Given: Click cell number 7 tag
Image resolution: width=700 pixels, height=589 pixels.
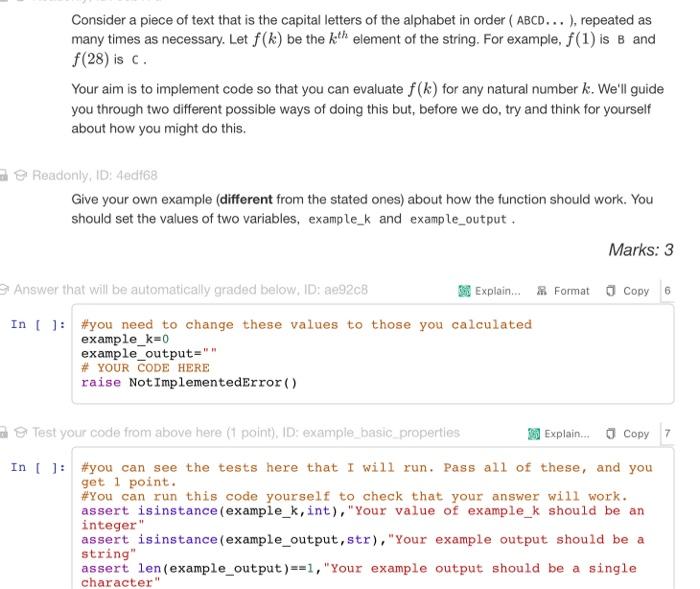Looking at the screenshot, I should pyautogui.click(x=667, y=434).
